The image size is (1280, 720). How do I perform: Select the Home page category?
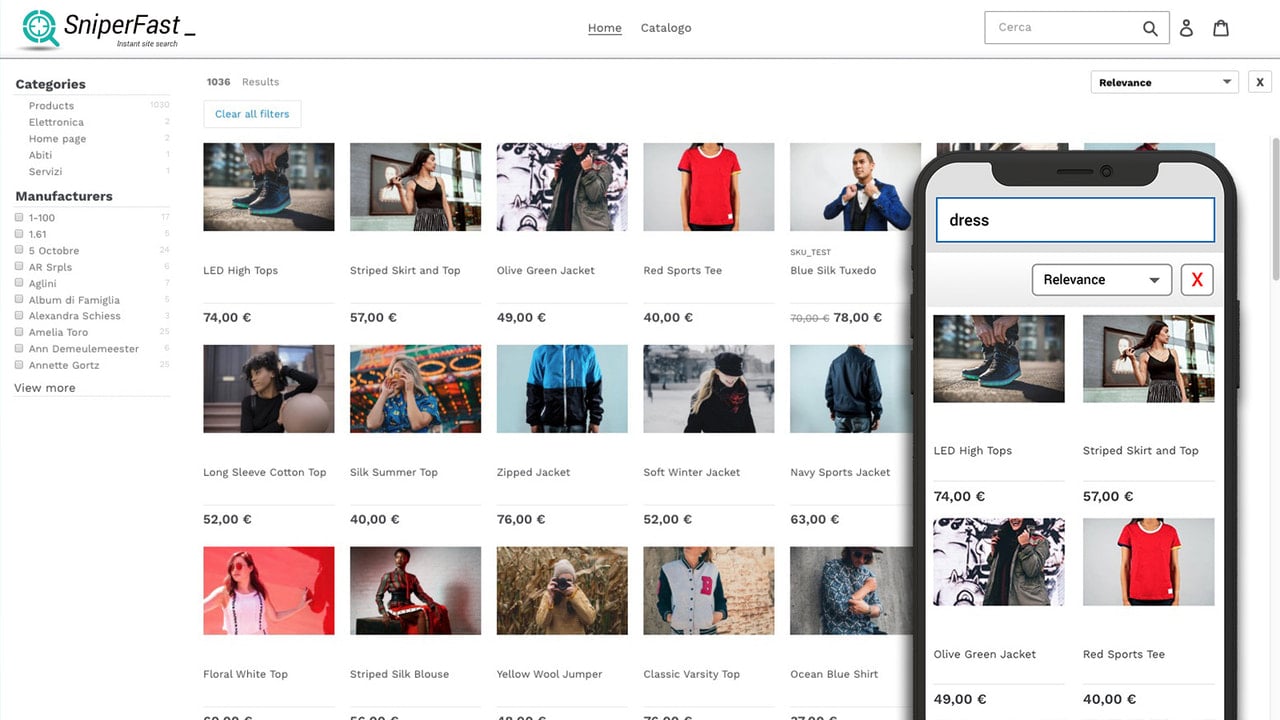[x=57, y=139]
